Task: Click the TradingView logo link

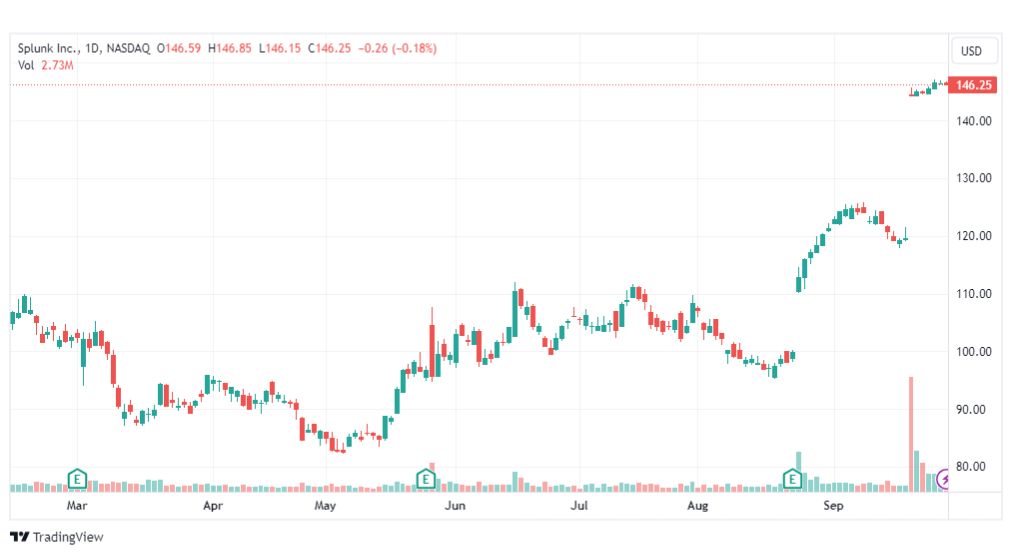Action: 57,537
